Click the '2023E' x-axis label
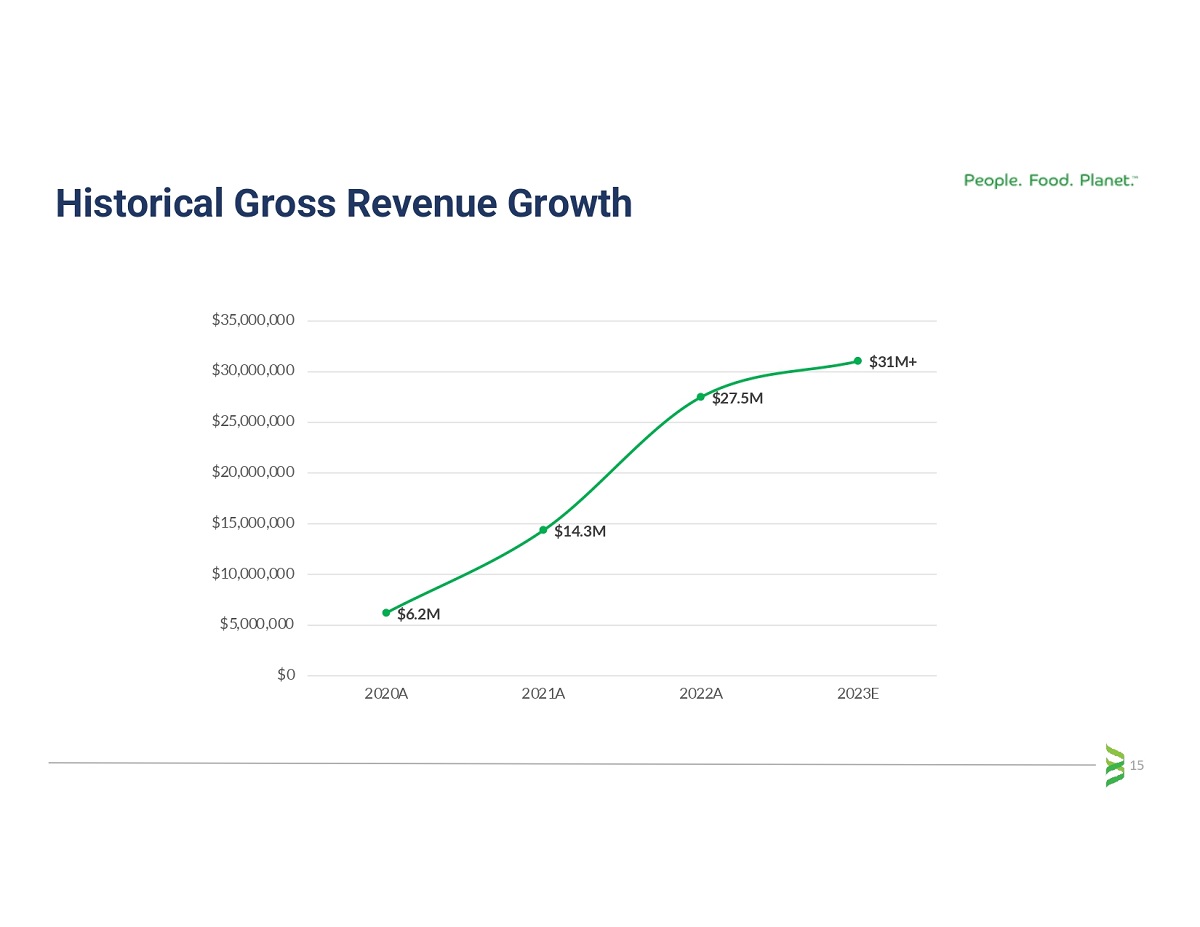The image size is (1200, 927). tap(858, 693)
